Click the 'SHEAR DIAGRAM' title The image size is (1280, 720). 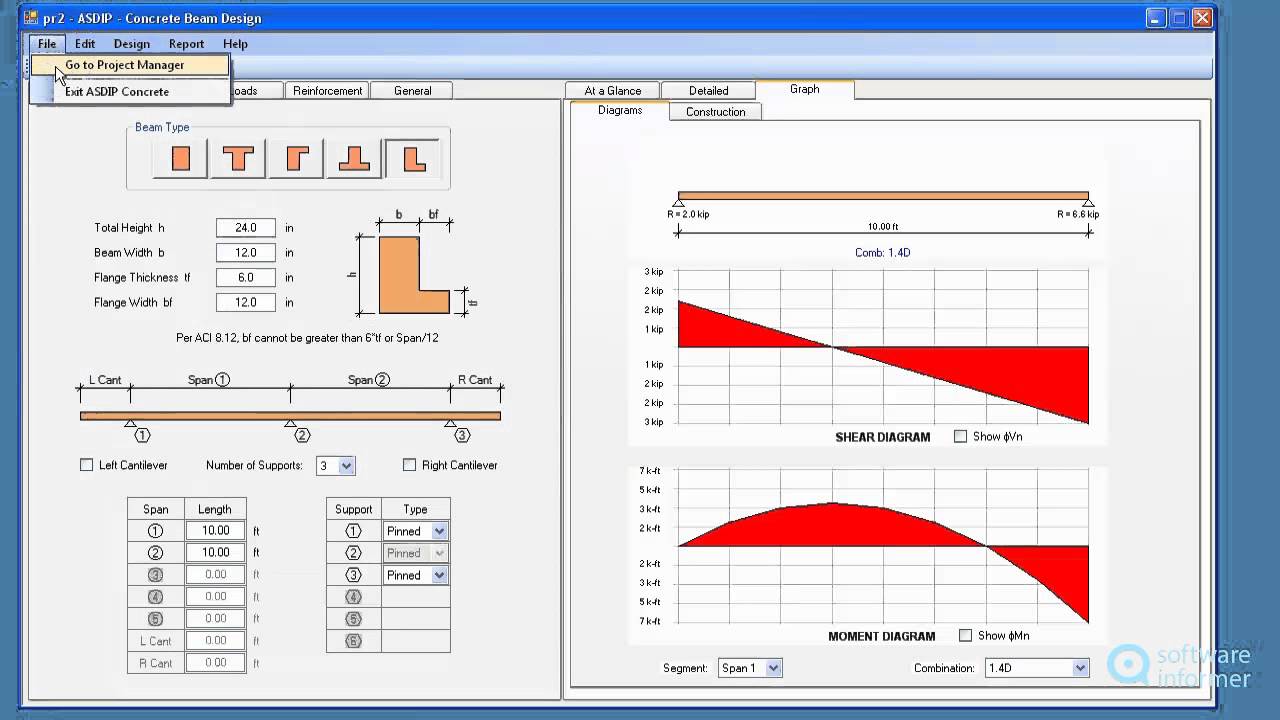click(883, 437)
